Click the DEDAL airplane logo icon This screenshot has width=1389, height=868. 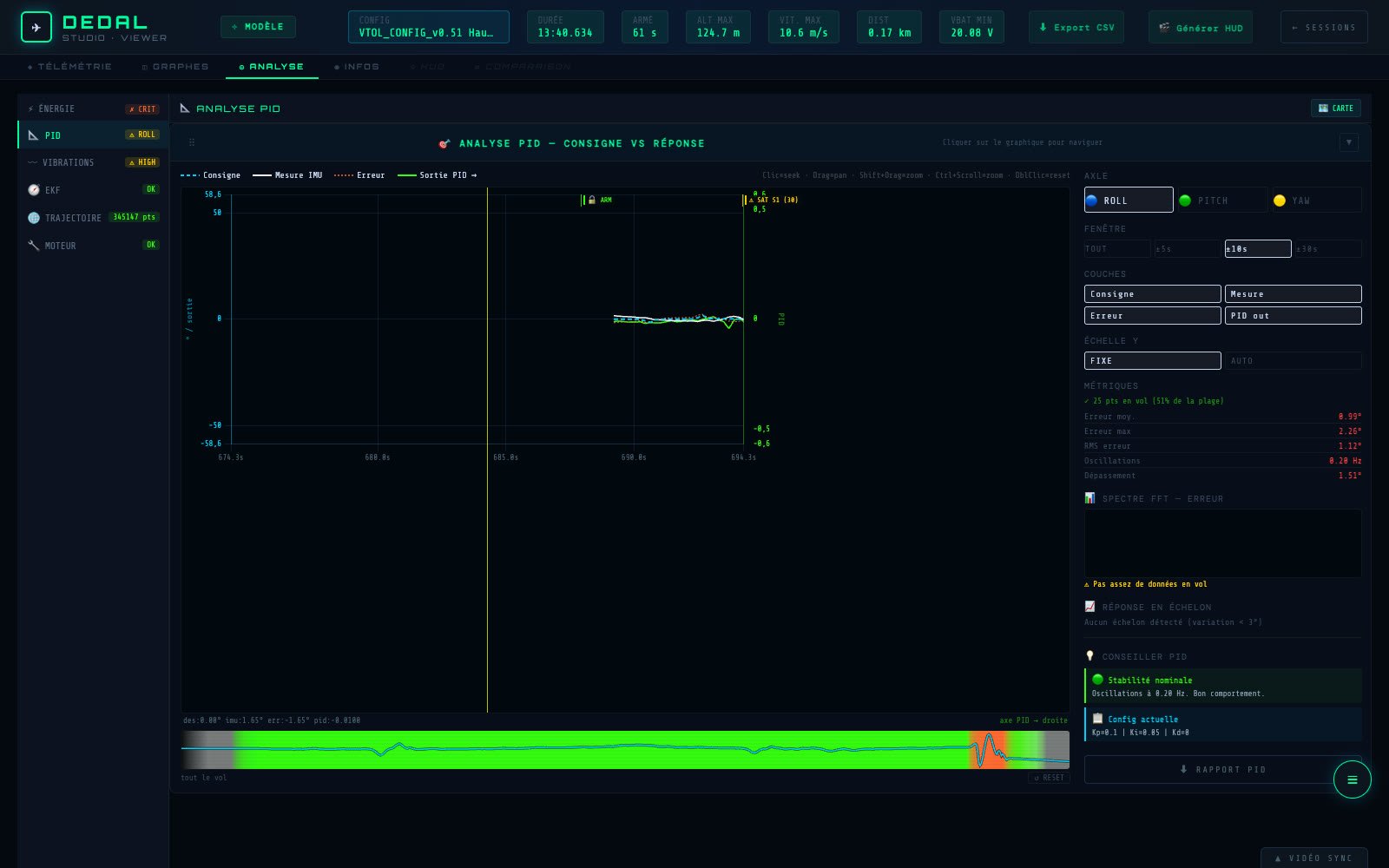click(x=36, y=27)
